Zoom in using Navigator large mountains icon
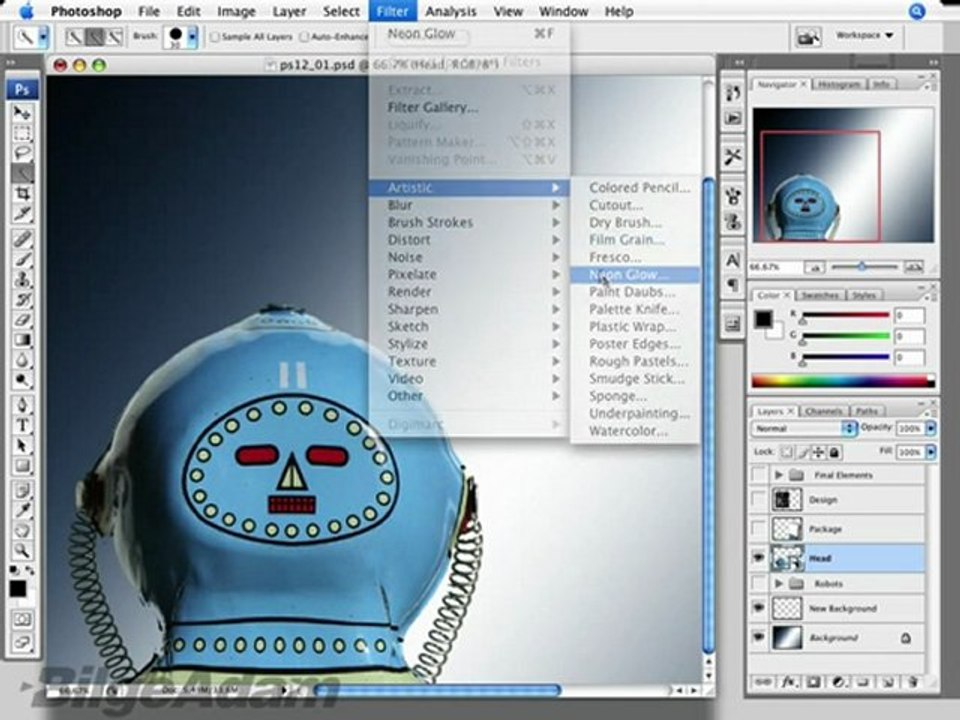960x720 pixels. (x=913, y=267)
